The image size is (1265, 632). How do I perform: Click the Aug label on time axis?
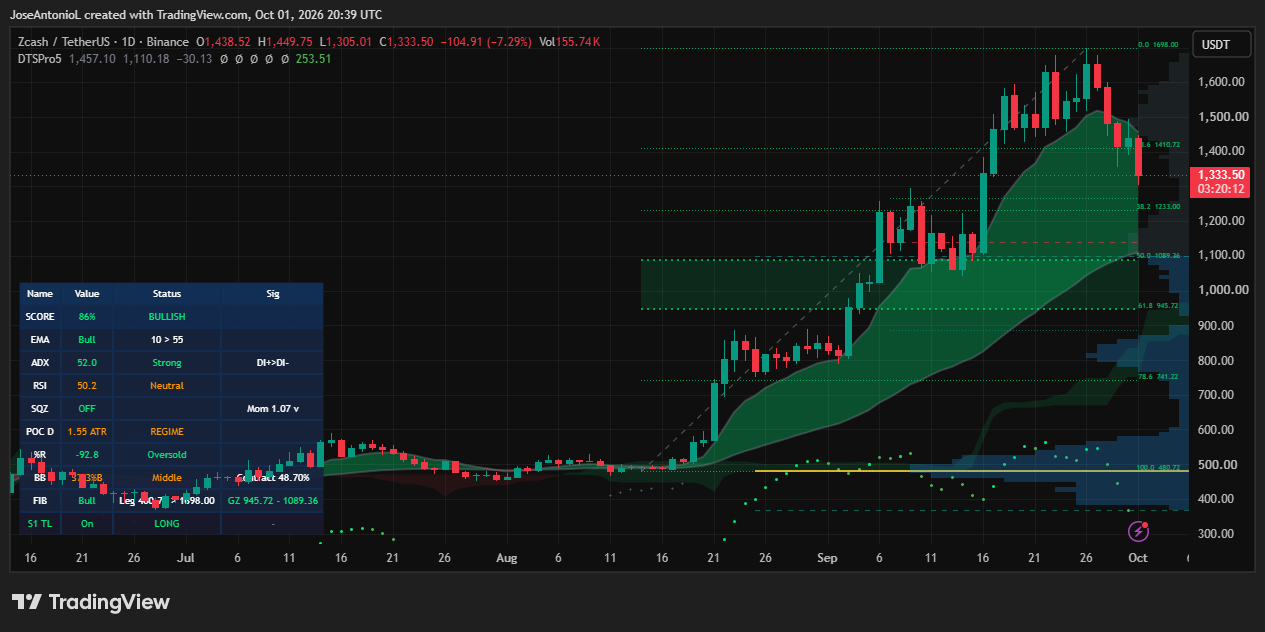click(507, 558)
